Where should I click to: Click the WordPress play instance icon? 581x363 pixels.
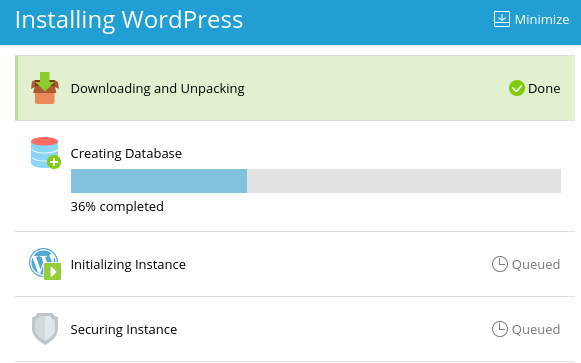(x=45, y=264)
